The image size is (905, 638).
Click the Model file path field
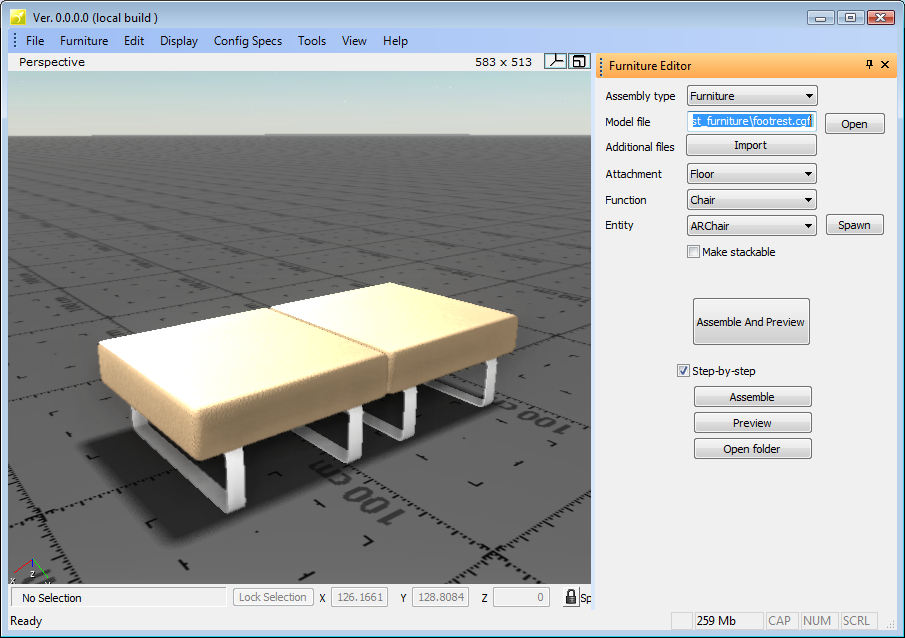[x=751, y=121]
